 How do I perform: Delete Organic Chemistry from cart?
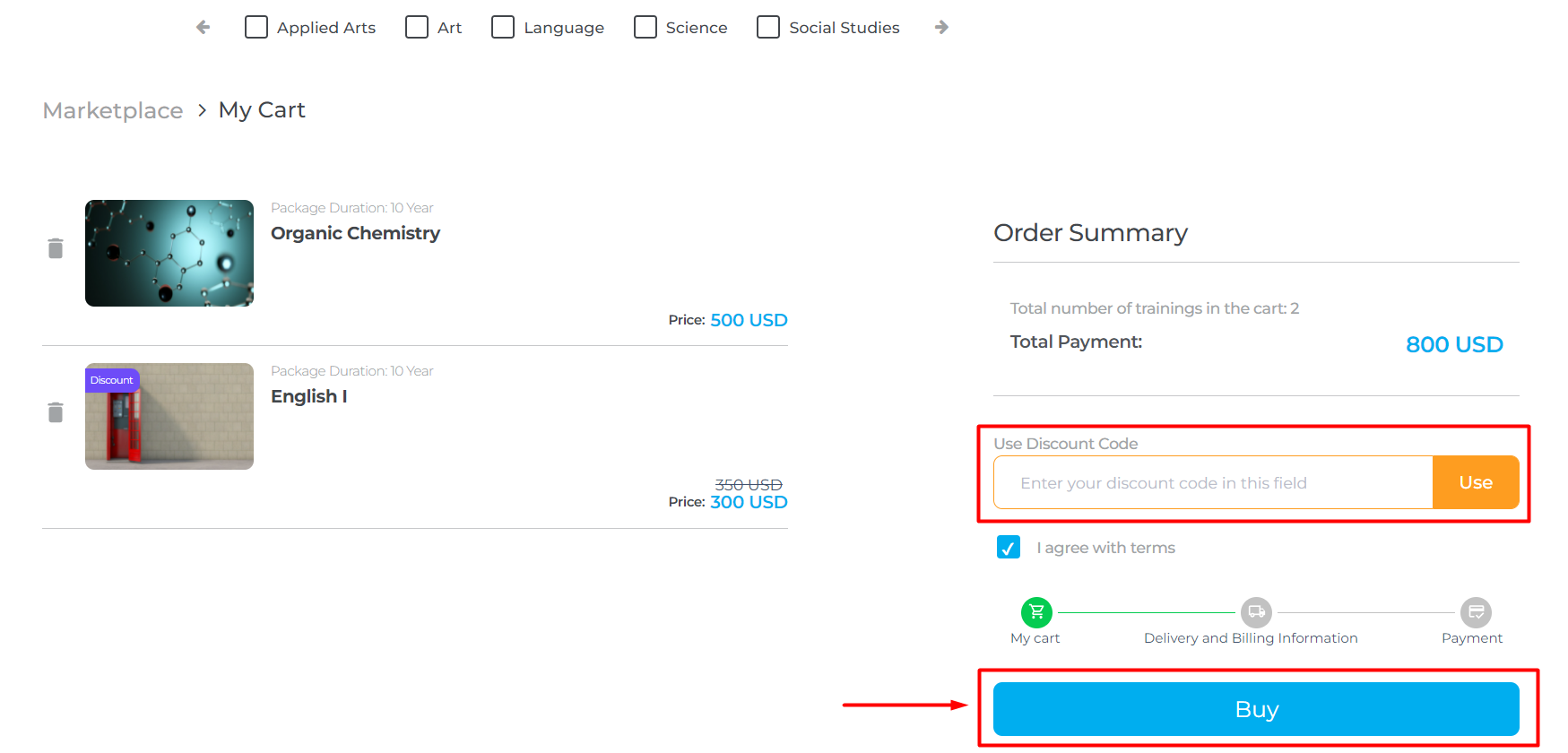56,248
